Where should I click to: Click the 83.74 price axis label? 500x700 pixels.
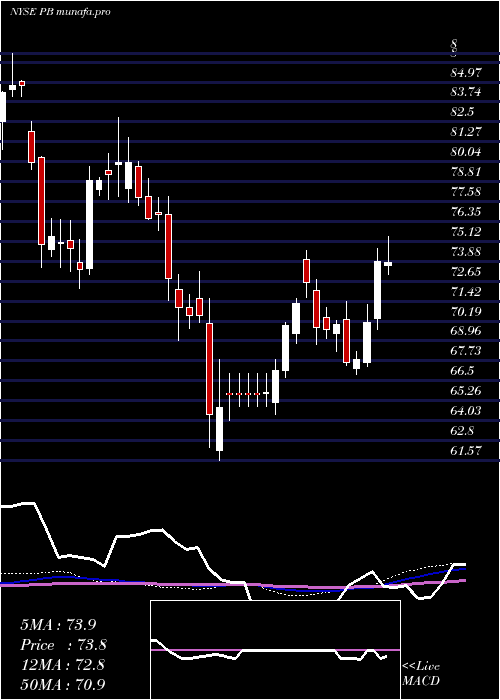(466, 92)
